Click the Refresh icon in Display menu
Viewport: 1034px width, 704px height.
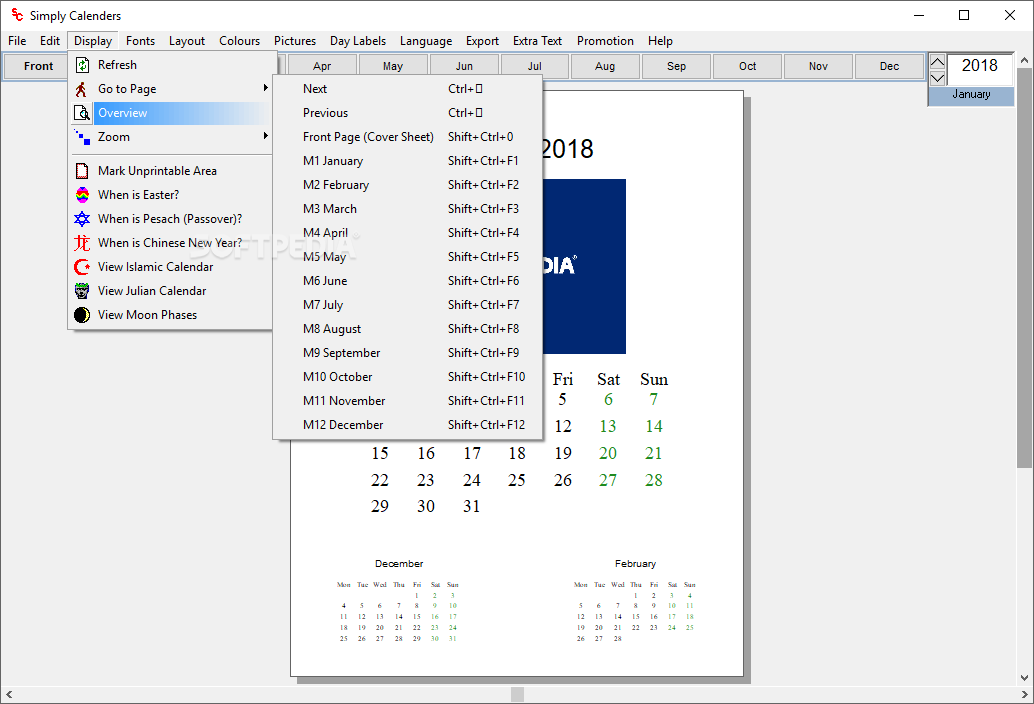(x=82, y=65)
